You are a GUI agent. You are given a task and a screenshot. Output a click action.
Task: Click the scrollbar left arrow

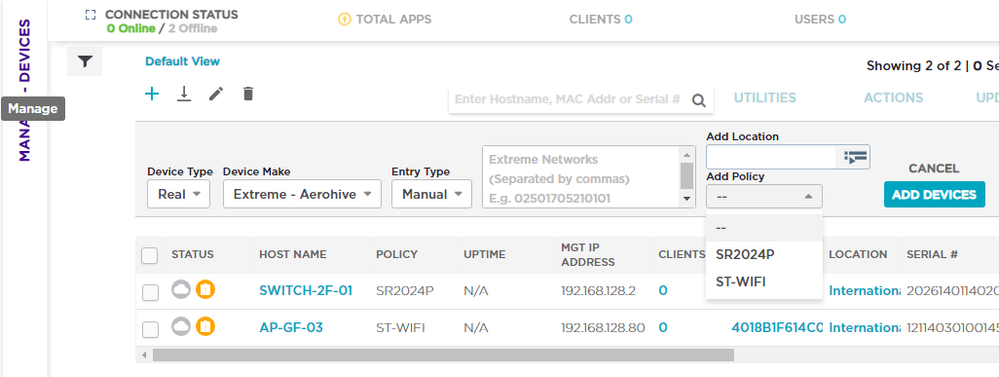tap(144, 355)
